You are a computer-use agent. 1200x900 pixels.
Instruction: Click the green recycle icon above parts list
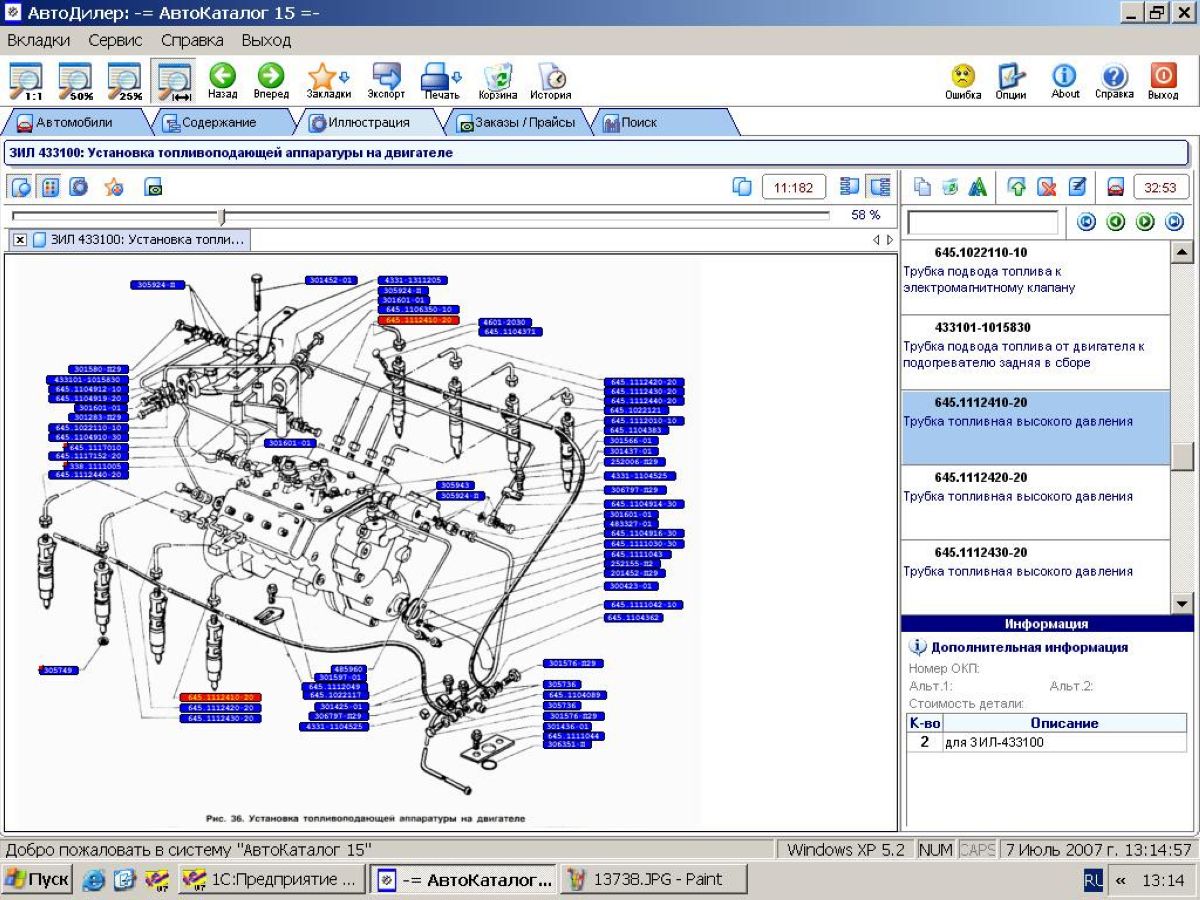point(950,187)
